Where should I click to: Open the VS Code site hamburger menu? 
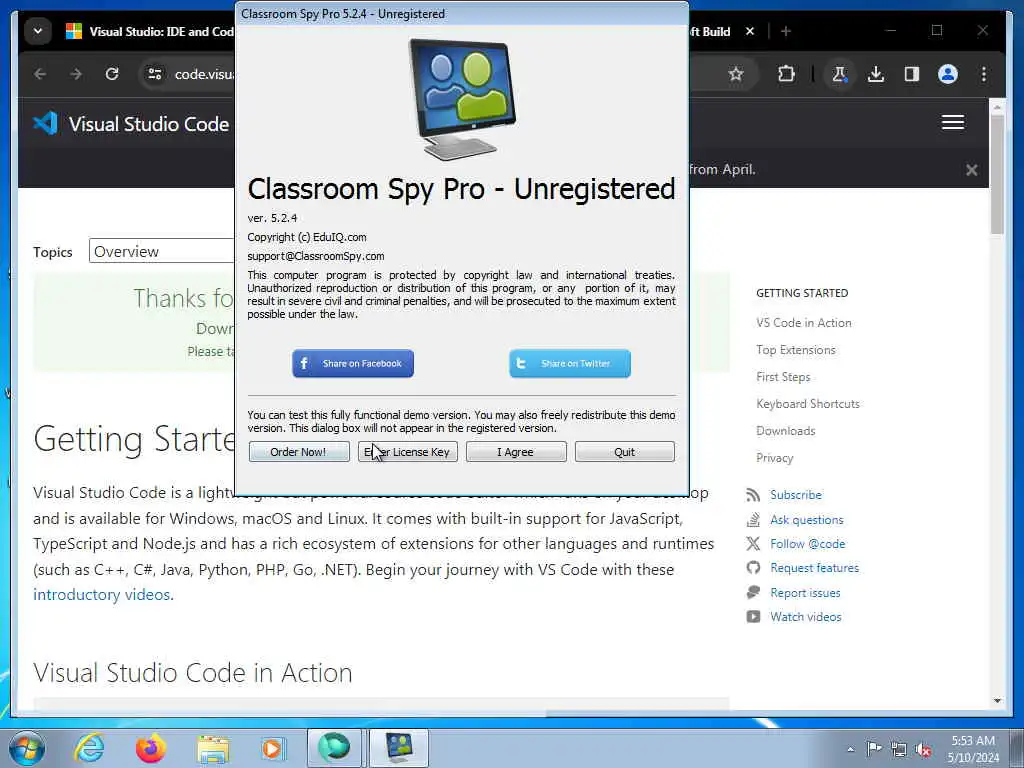(x=953, y=122)
